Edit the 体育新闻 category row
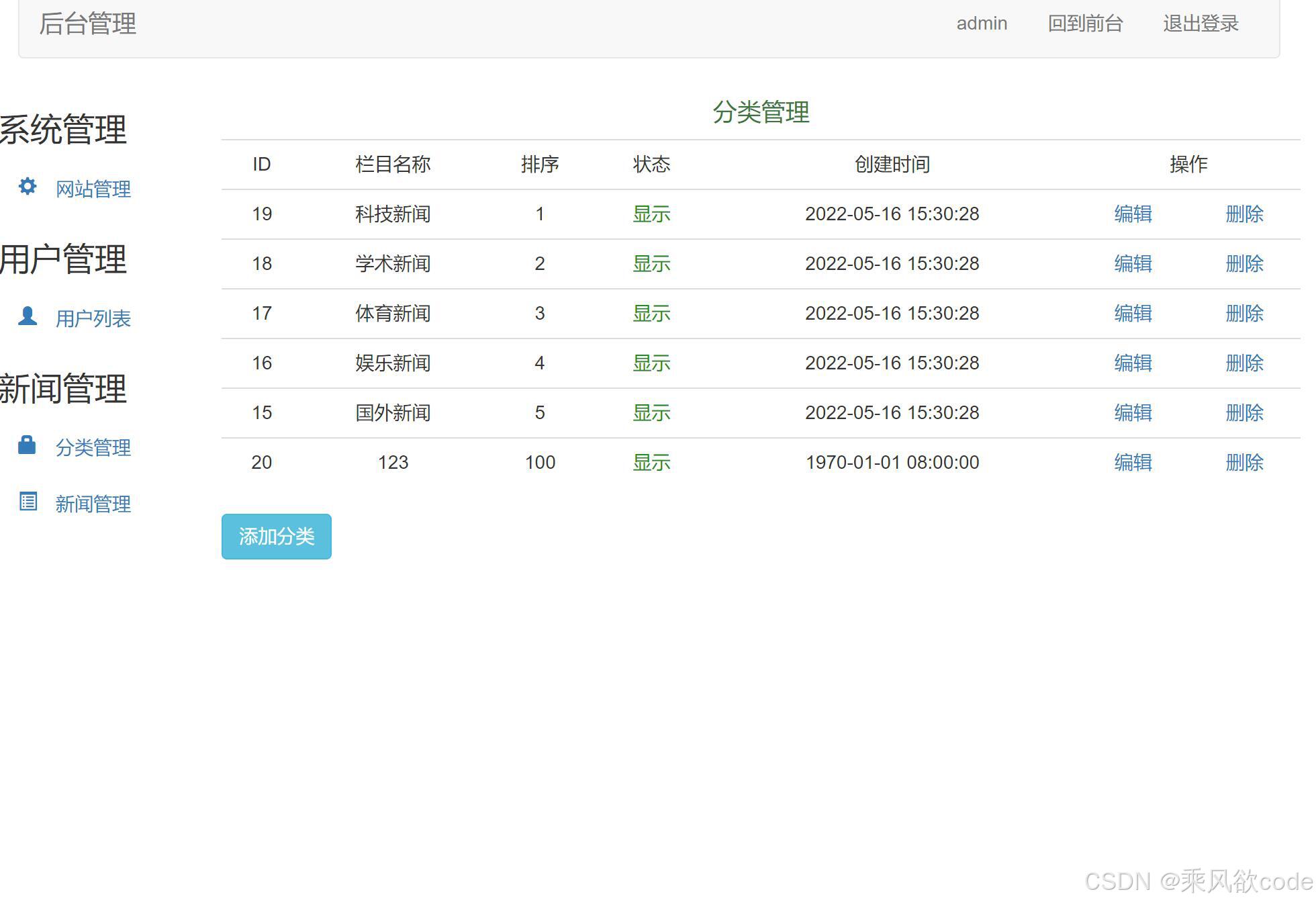This screenshot has width=1316, height=904. pyautogui.click(x=1133, y=314)
